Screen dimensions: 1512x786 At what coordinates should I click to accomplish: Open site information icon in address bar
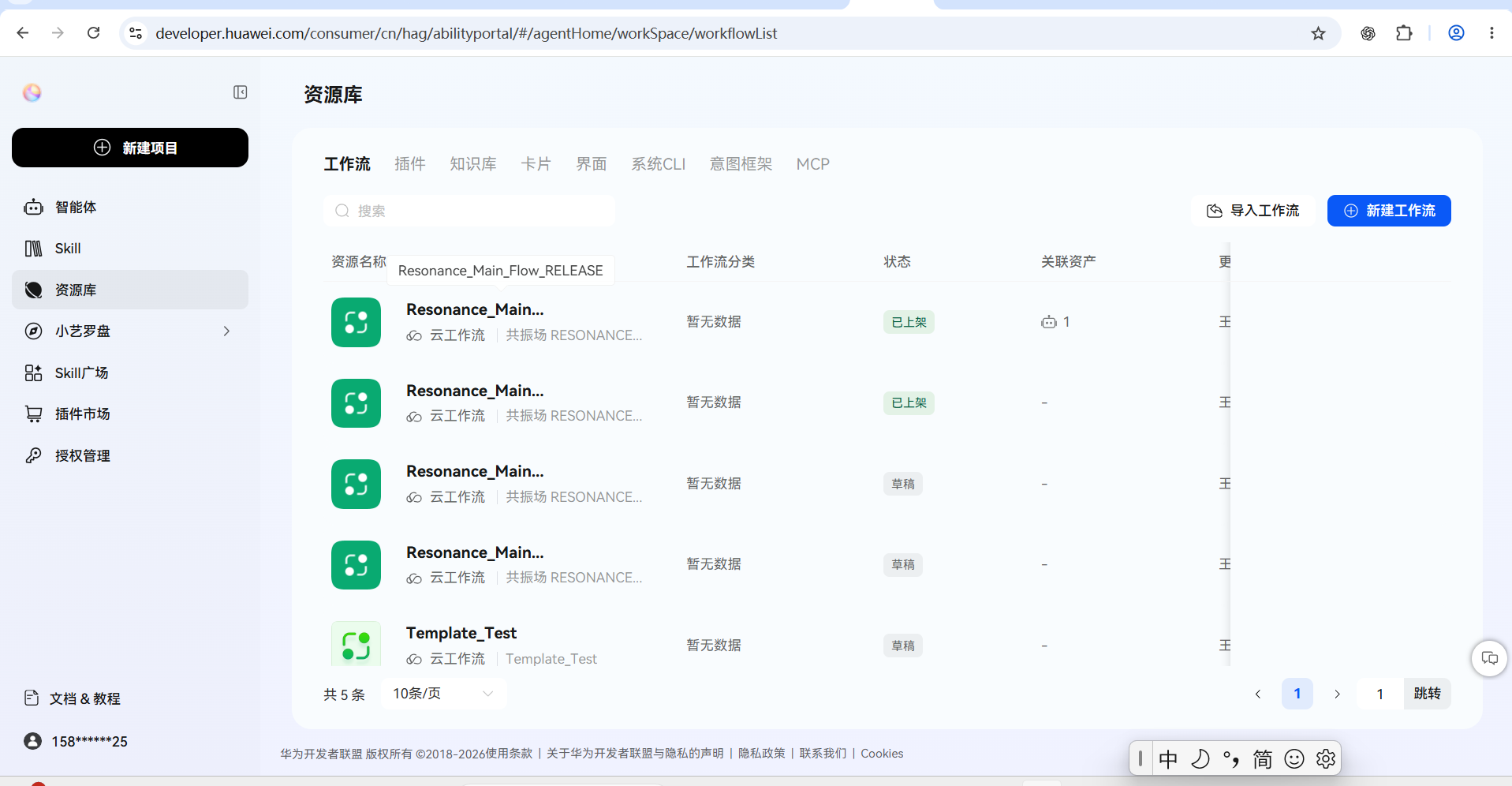tap(136, 33)
